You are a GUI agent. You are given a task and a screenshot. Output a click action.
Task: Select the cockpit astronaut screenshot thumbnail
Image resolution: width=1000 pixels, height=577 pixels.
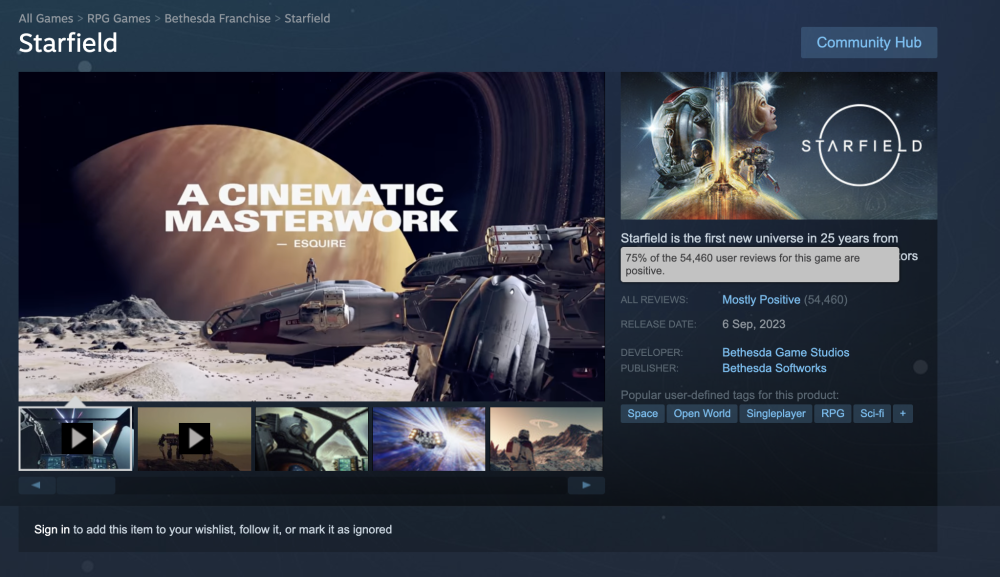tap(311, 438)
